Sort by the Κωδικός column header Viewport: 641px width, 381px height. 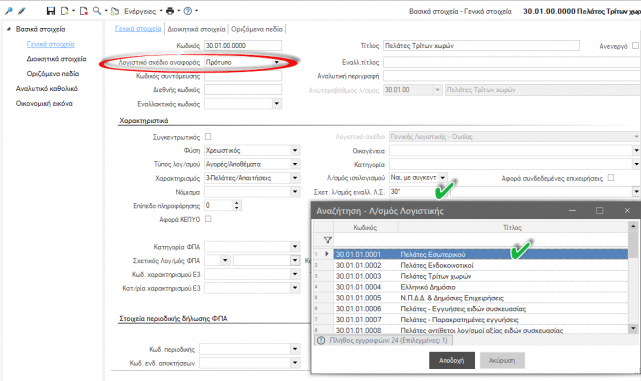point(365,227)
